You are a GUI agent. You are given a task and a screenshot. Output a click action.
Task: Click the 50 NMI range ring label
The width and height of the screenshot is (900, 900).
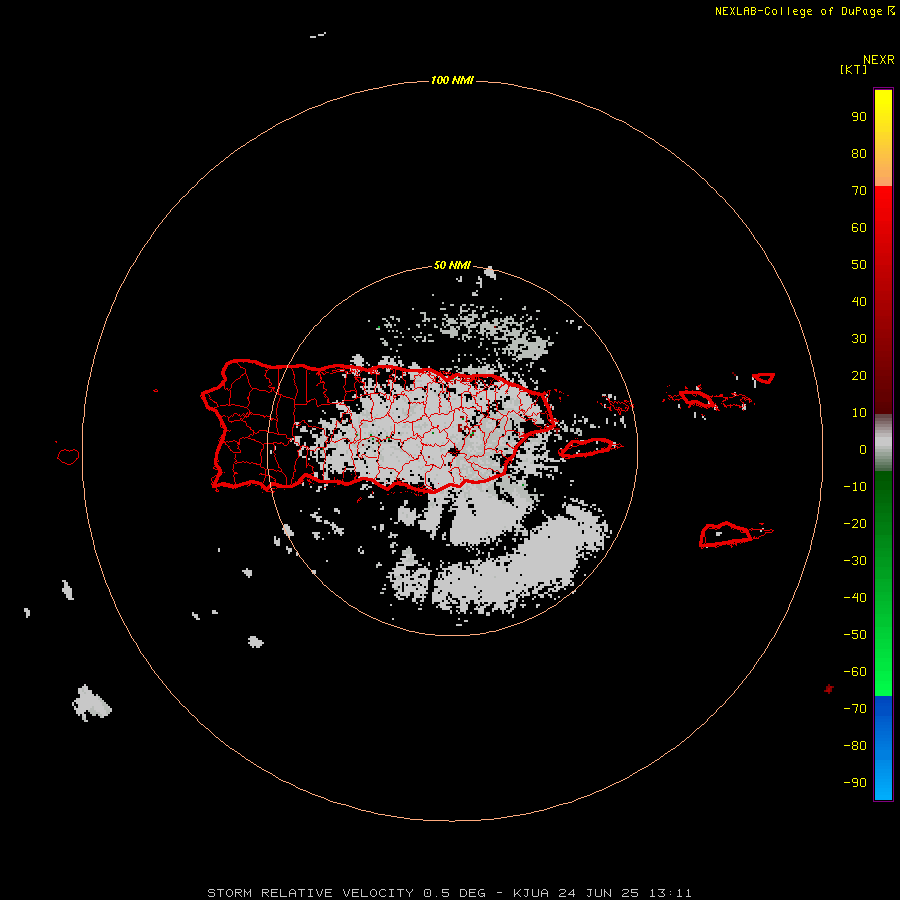click(452, 265)
